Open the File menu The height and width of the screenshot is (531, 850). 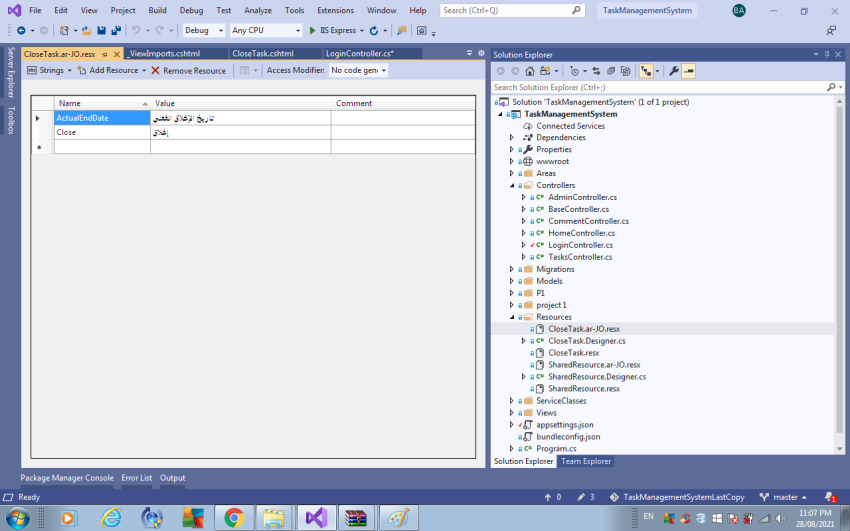(35, 10)
